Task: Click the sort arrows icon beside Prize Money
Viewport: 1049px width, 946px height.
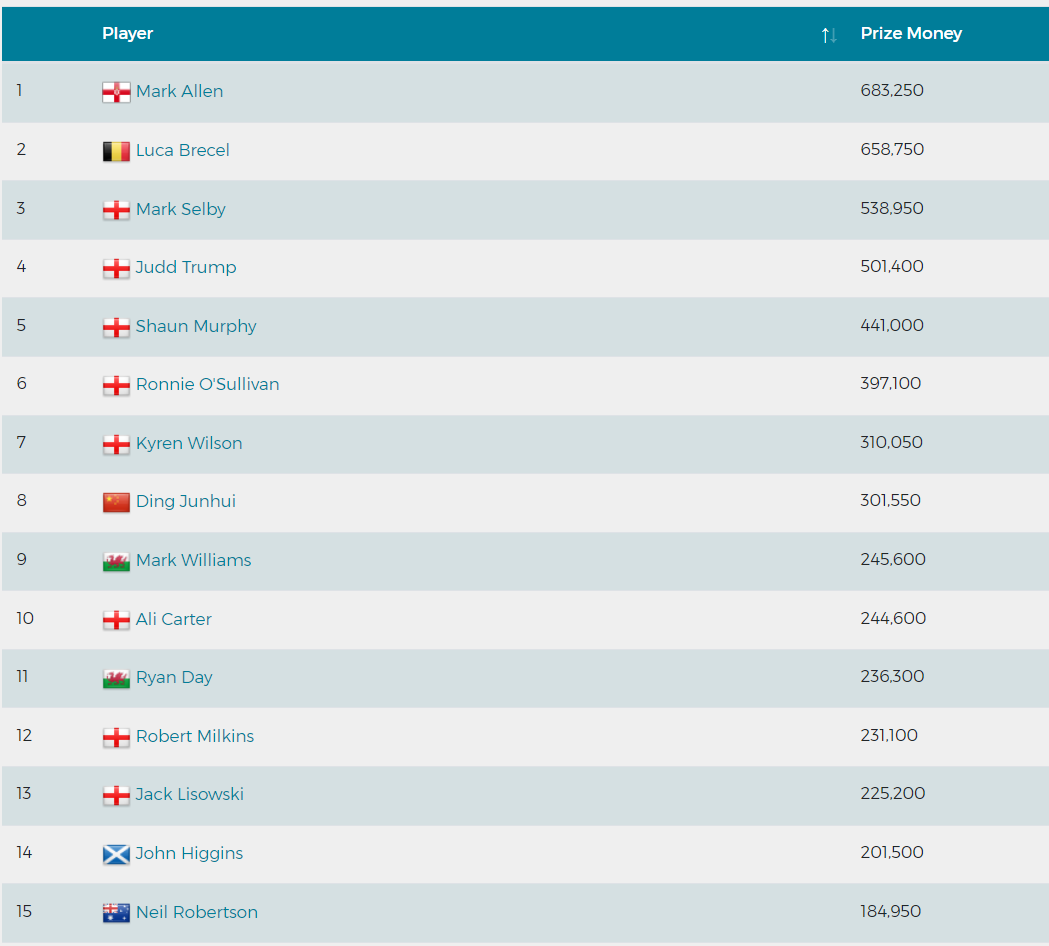Action: point(829,35)
